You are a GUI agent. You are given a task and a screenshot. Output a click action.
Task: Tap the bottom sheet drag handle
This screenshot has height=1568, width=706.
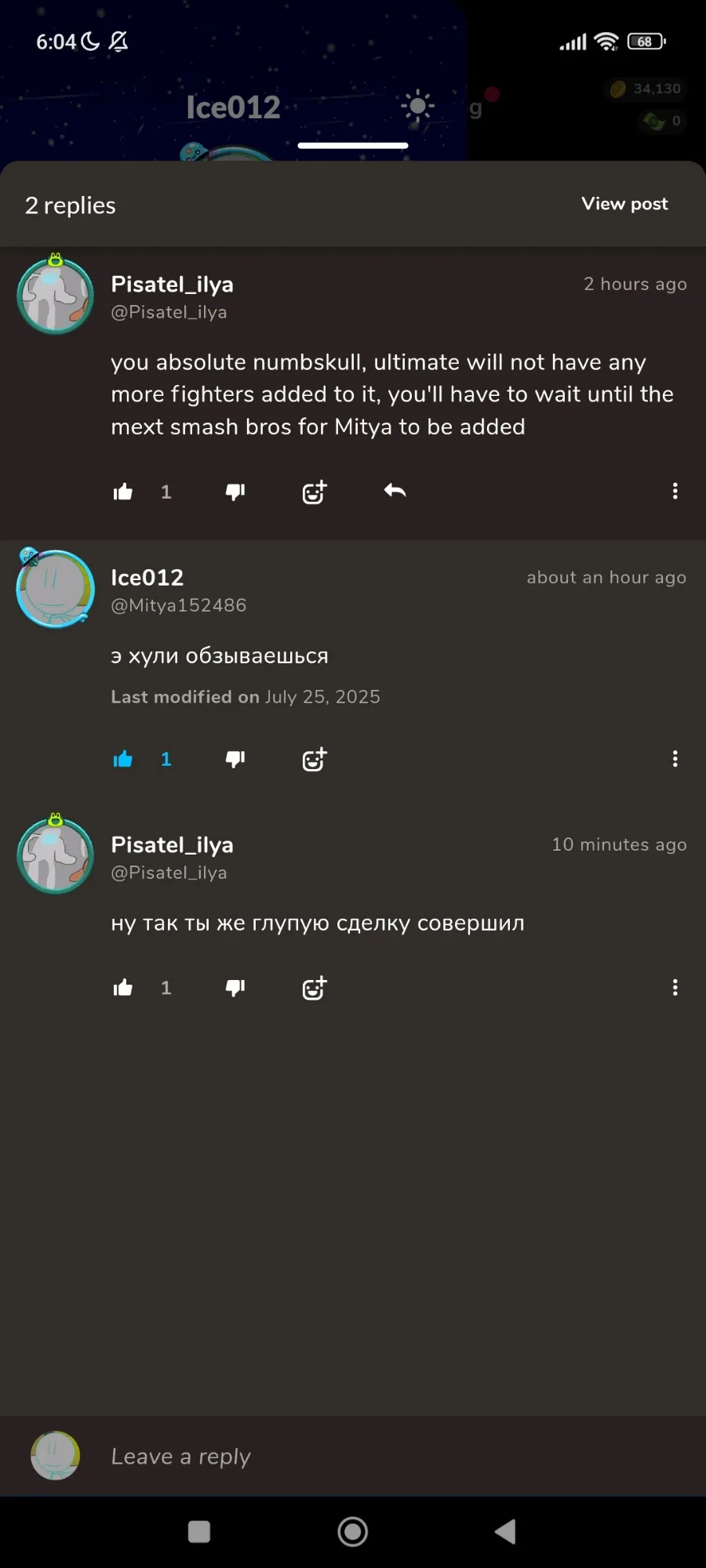click(x=353, y=145)
